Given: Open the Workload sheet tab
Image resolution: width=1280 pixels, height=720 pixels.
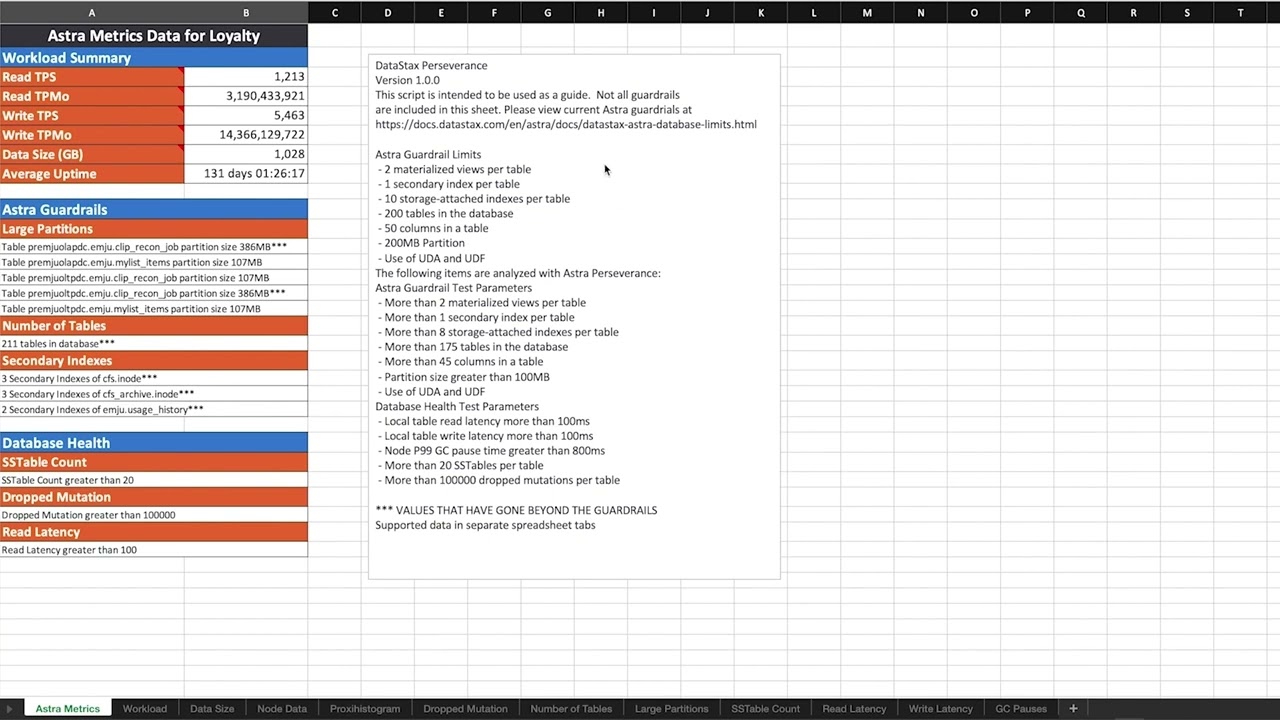Looking at the screenshot, I should [x=145, y=708].
